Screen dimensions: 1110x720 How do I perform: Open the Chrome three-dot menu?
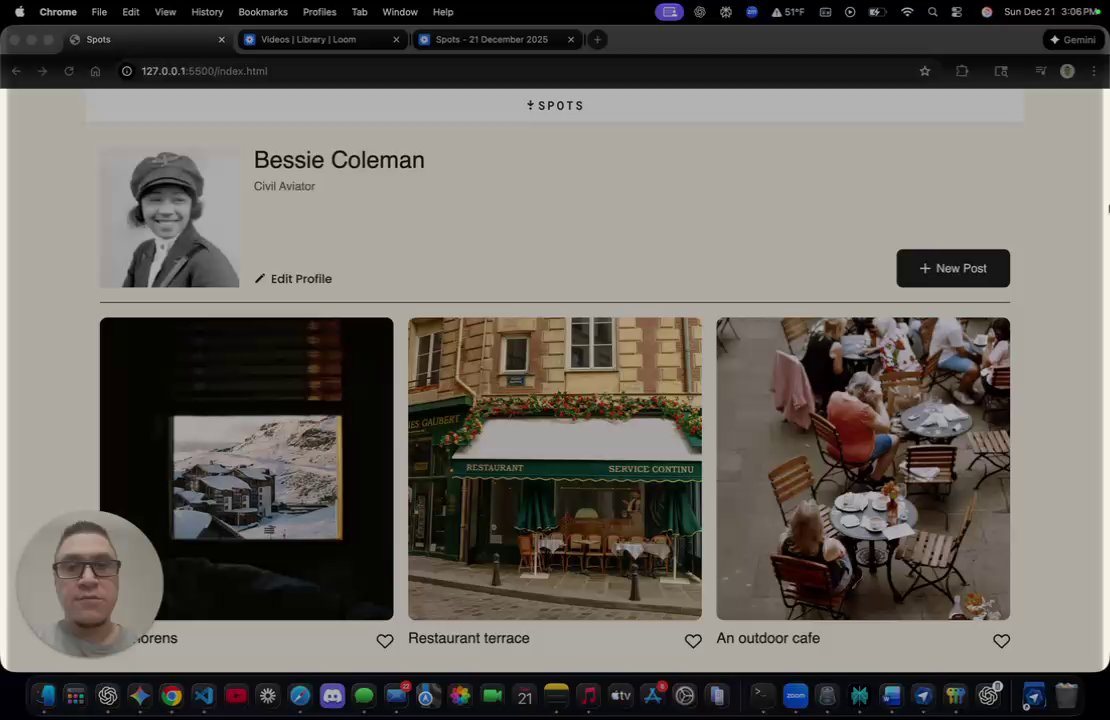click(x=1094, y=71)
